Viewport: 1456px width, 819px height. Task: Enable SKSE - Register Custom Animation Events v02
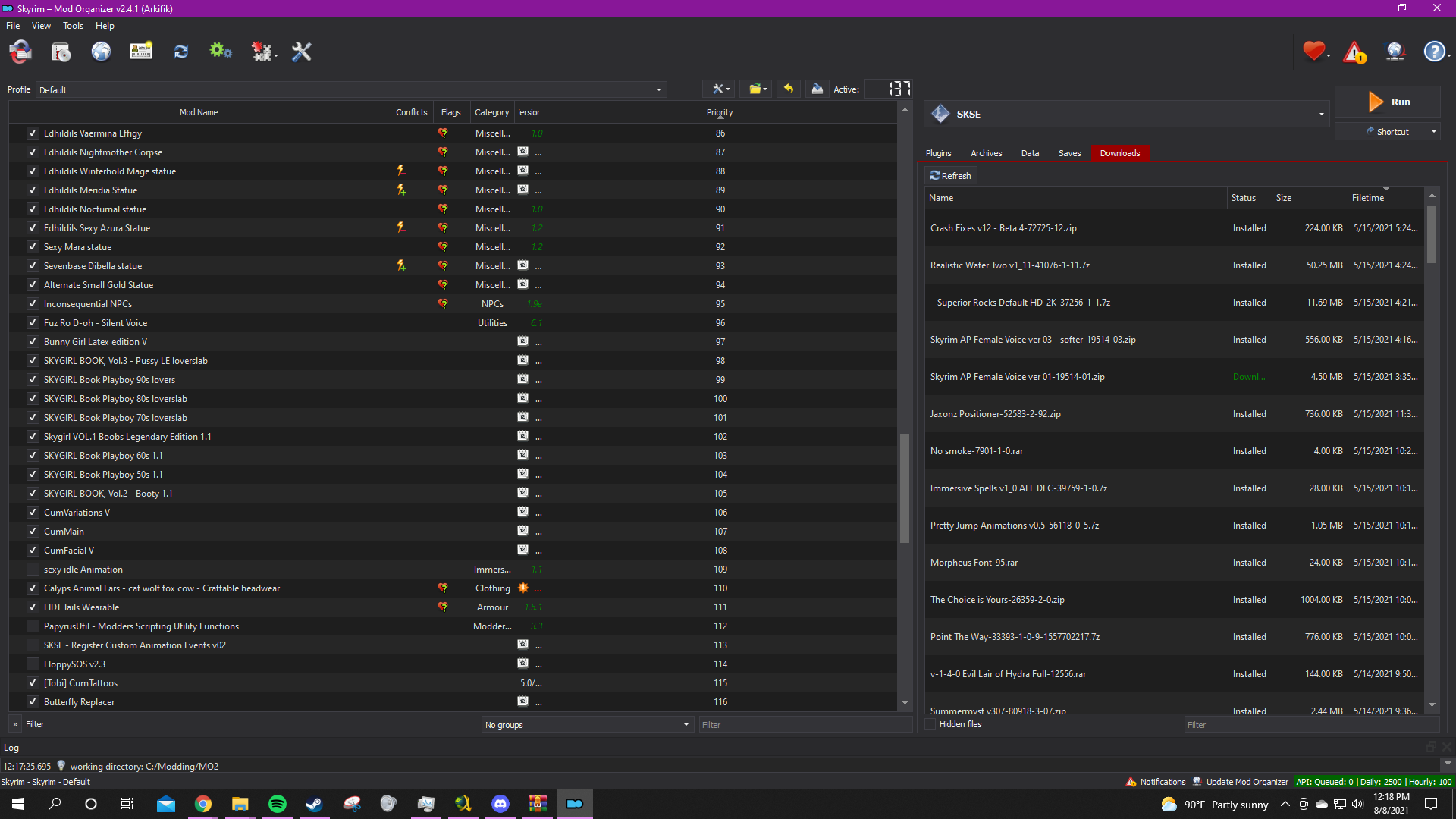(33, 645)
